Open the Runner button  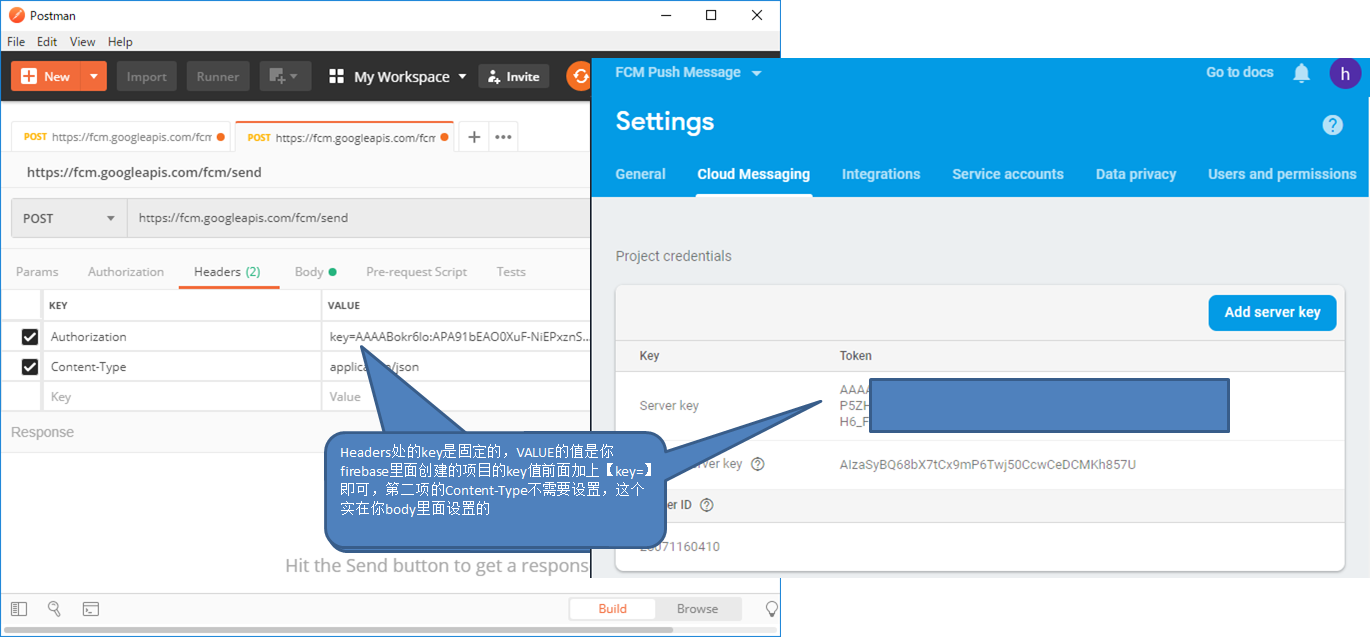(218, 76)
